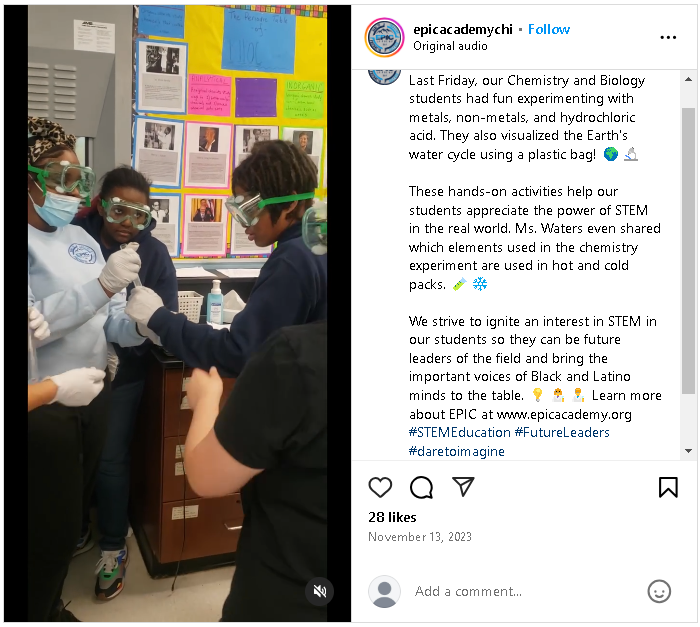Click the November 13, 2023 timestamp
The width and height of the screenshot is (700, 627).
coord(420,537)
